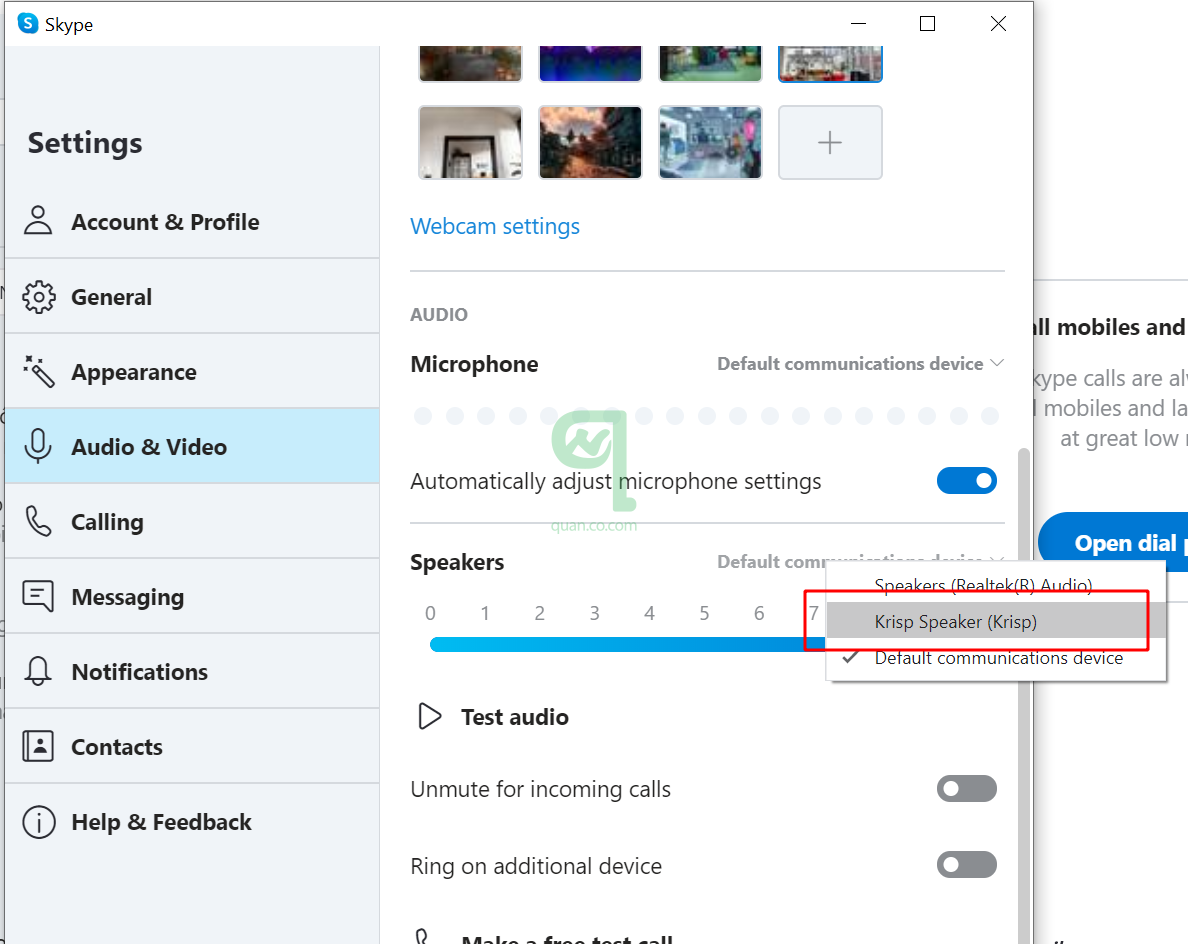The image size is (1188, 944).
Task: Go to Help & Feedback section
Action: [x=192, y=821]
